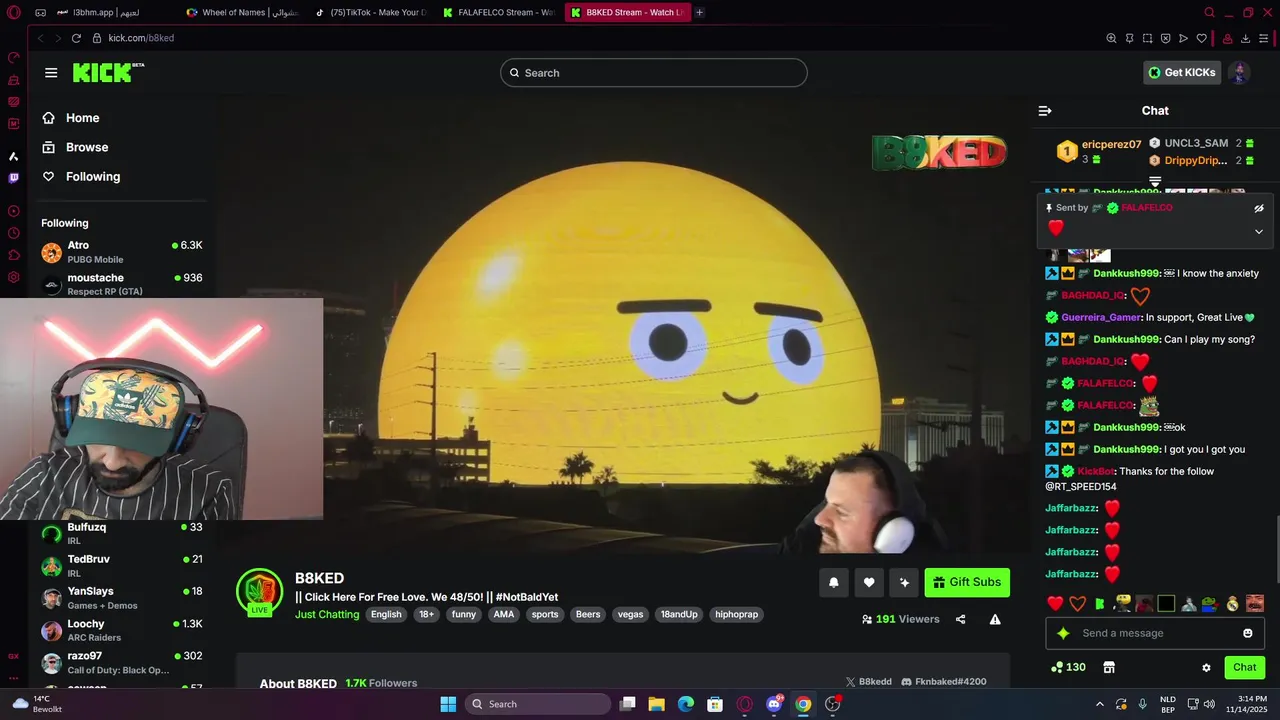The width and height of the screenshot is (1280, 720).
Task: Open File Explorer from the taskbar
Action: [x=657, y=704]
